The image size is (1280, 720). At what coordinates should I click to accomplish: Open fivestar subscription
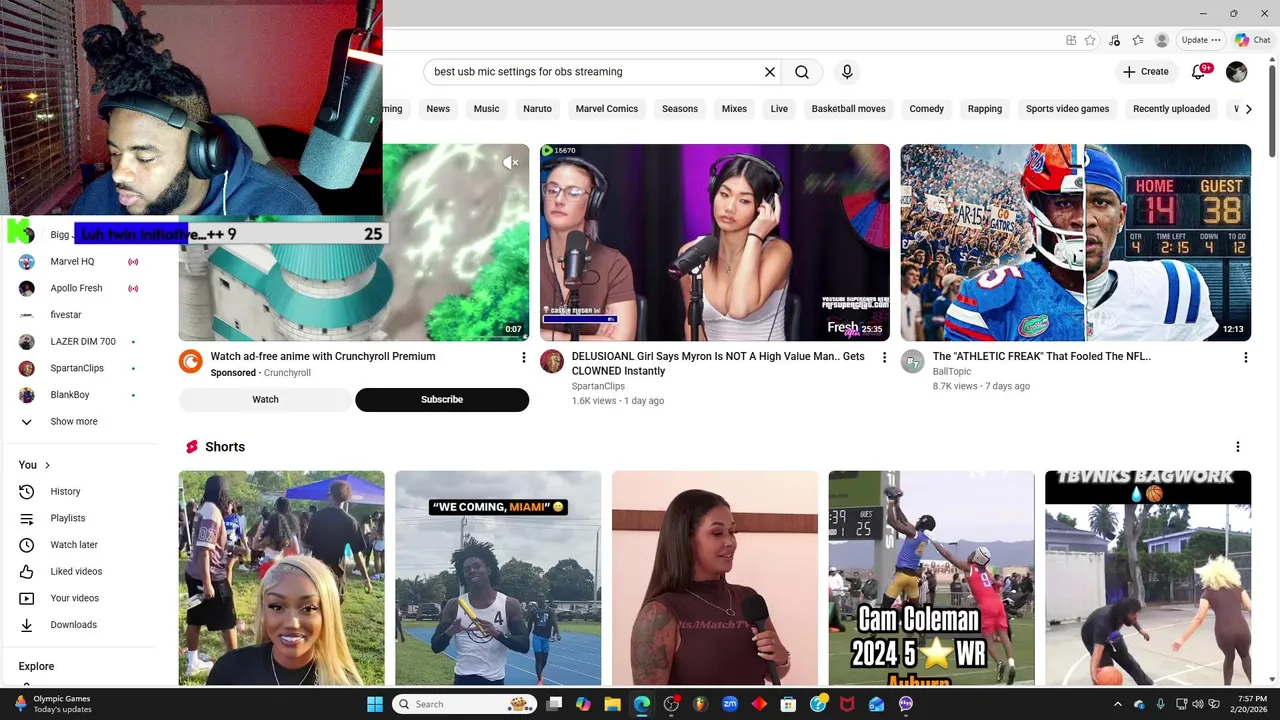click(79, 315)
